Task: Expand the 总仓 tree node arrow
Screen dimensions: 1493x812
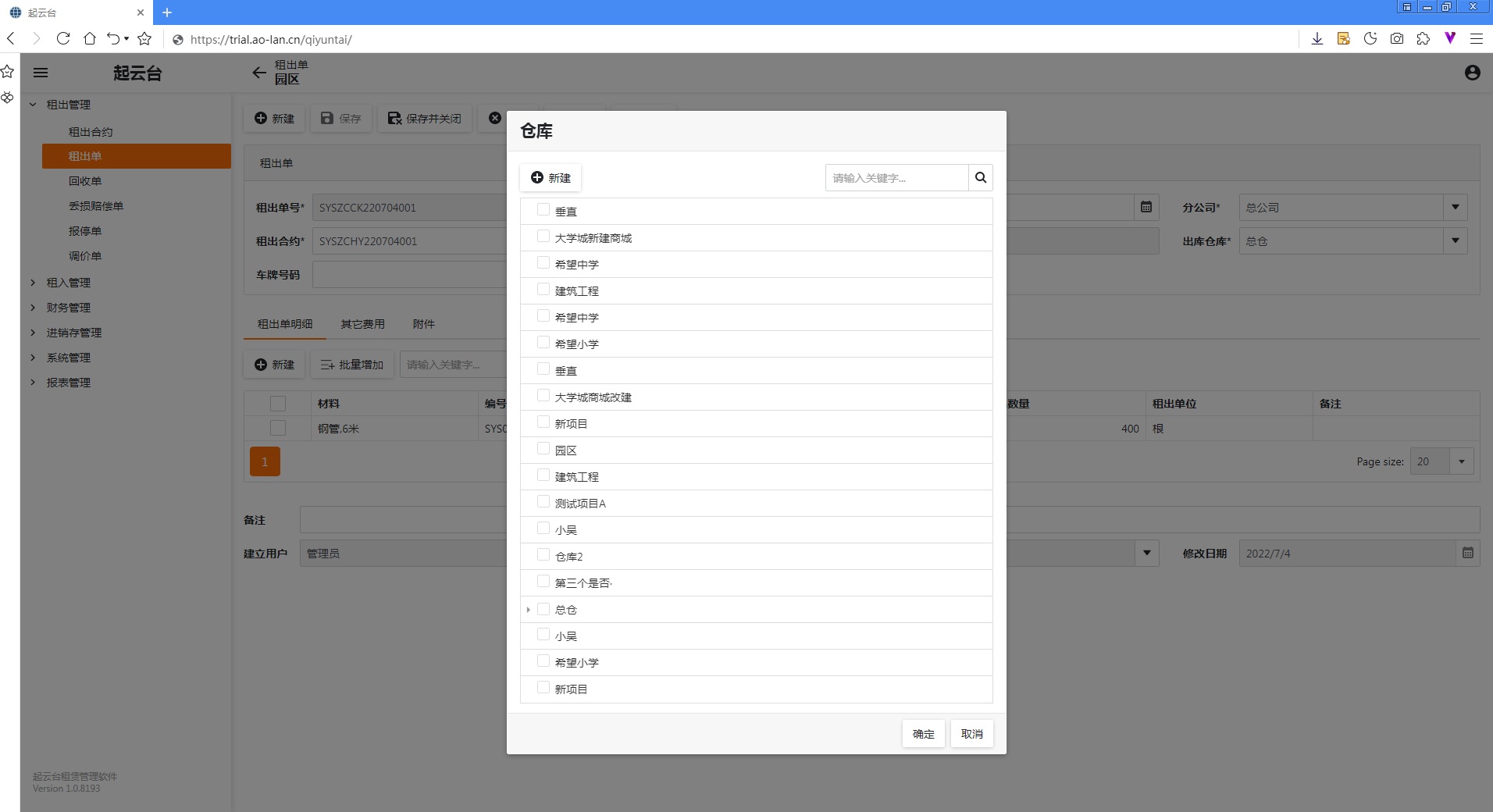Action: (x=529, y=610)
